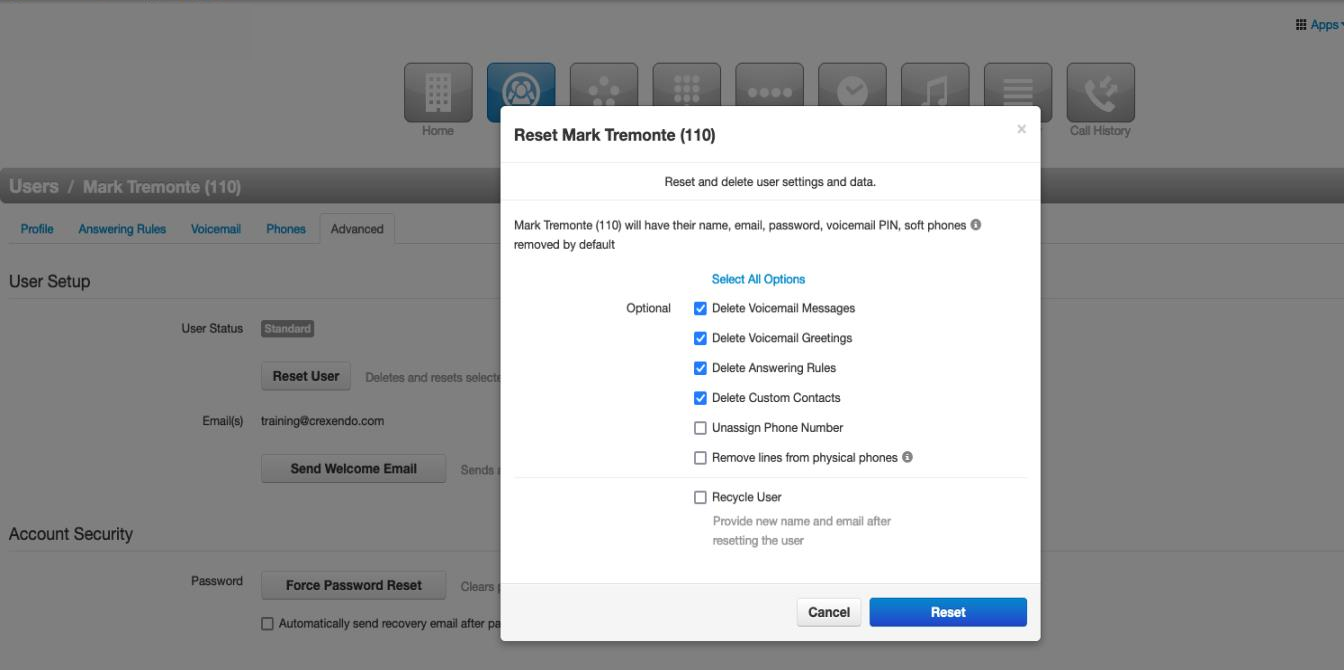Switch to the Phones tab
This screenshot has width=1344, height=670.
click(x=286, y=229)
